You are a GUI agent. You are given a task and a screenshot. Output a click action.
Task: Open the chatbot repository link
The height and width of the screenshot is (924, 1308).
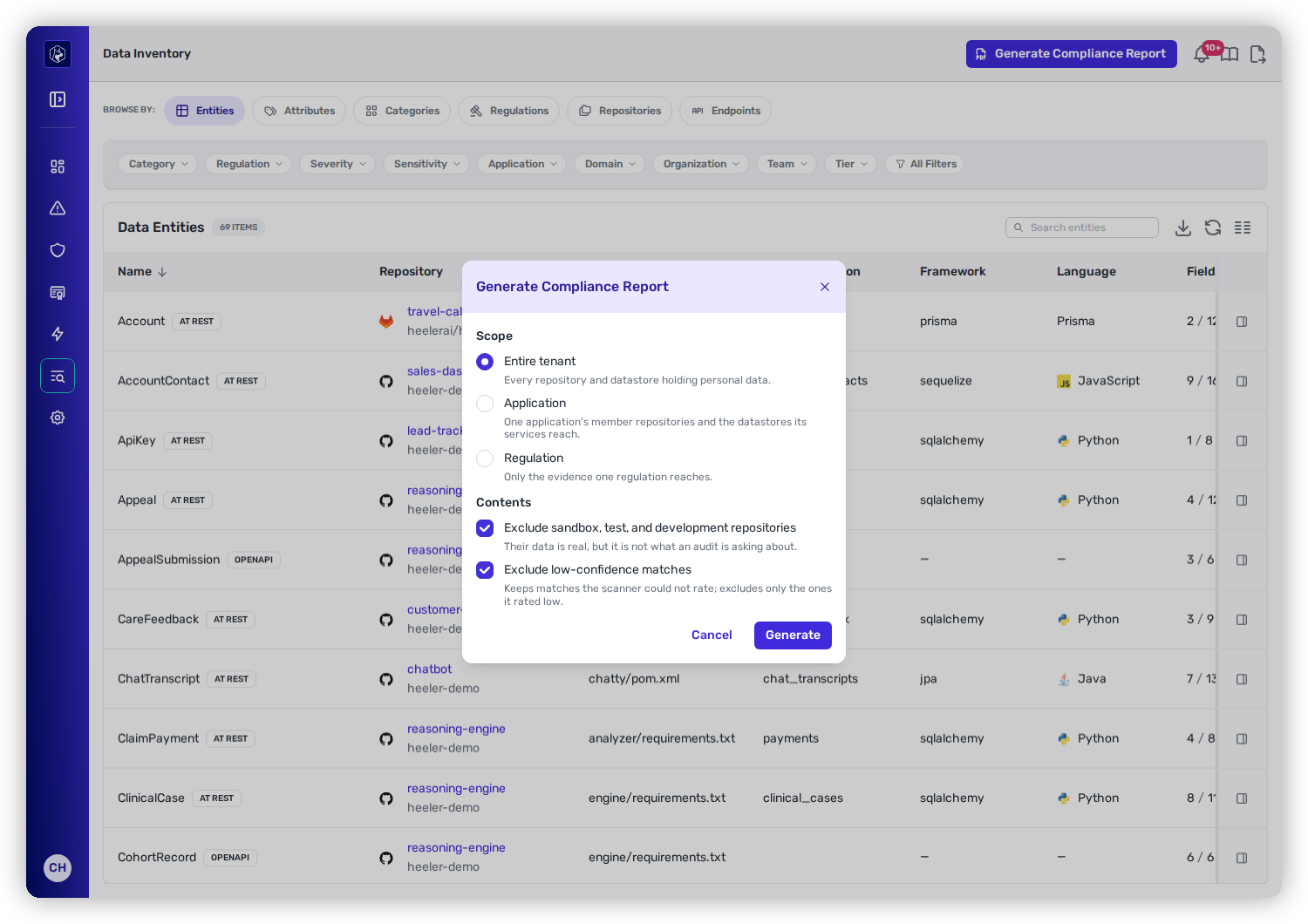coord(429,669)
